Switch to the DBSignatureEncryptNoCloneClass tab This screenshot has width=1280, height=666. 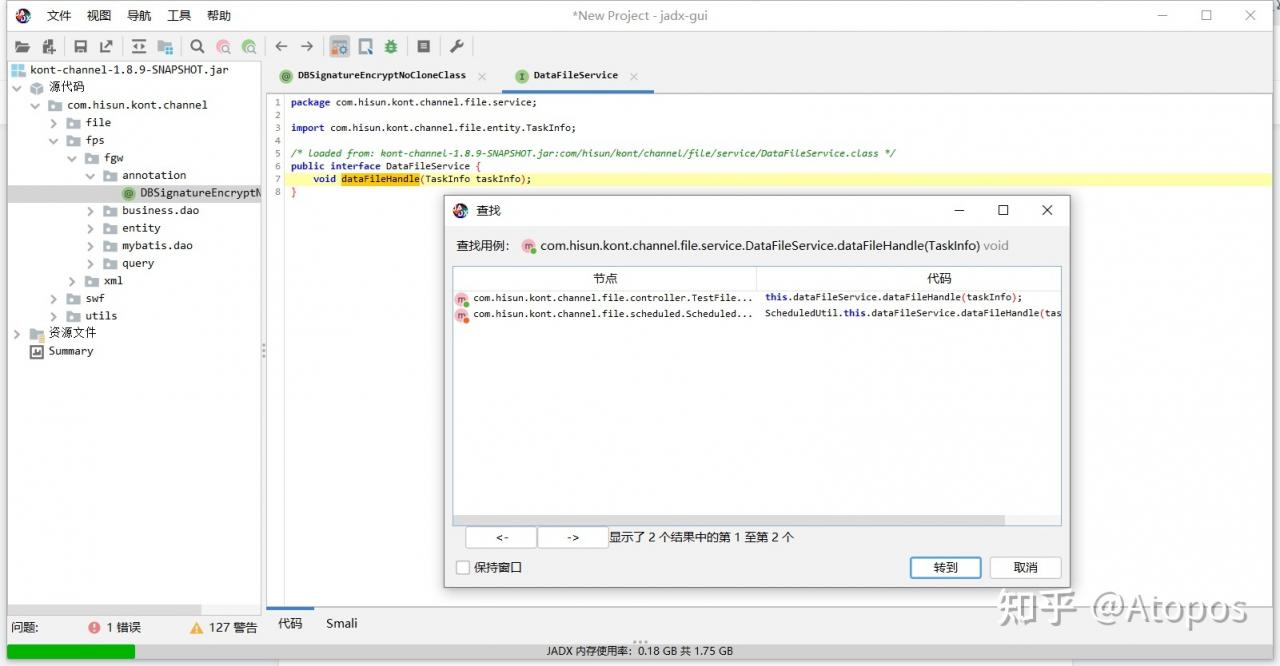[382, 76]
